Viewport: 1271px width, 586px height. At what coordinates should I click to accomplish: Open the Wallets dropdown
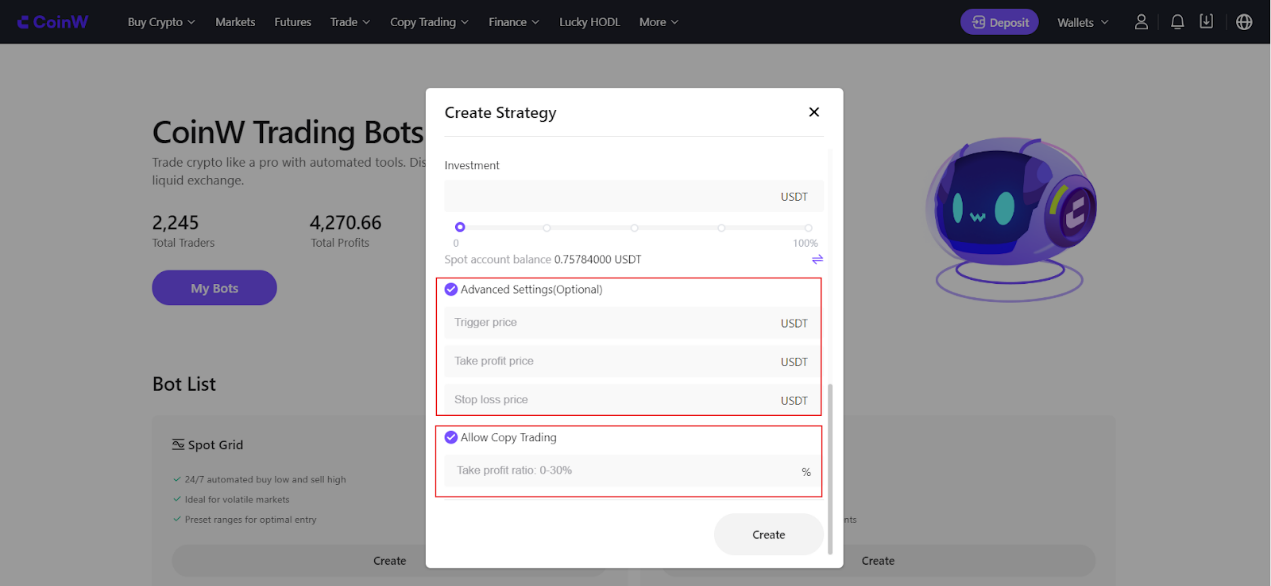click(x=1083, y=22)
